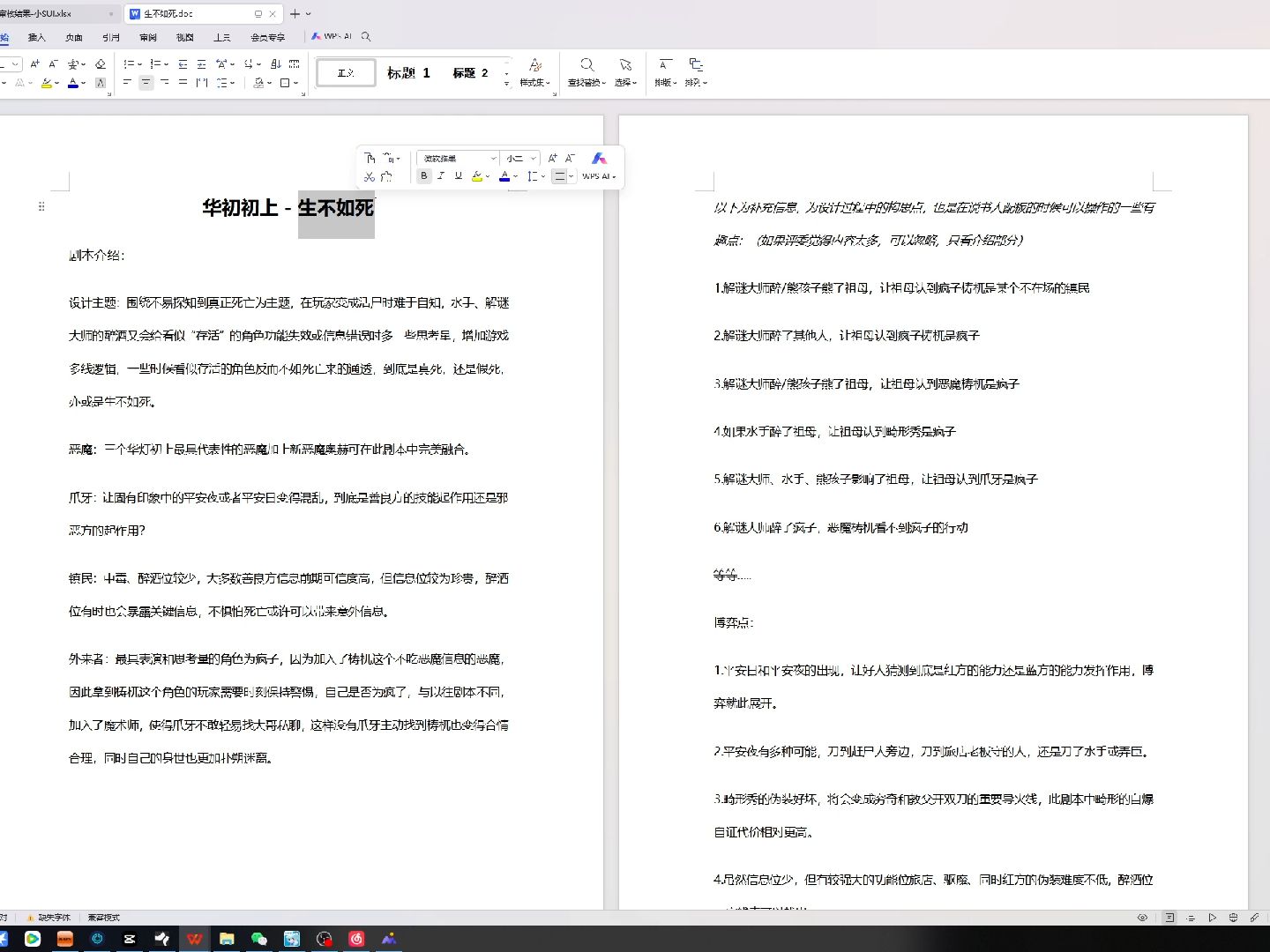Click the character shading icon in ribbon
This screenshot has height=952, width=1270.
coord(101,83)
